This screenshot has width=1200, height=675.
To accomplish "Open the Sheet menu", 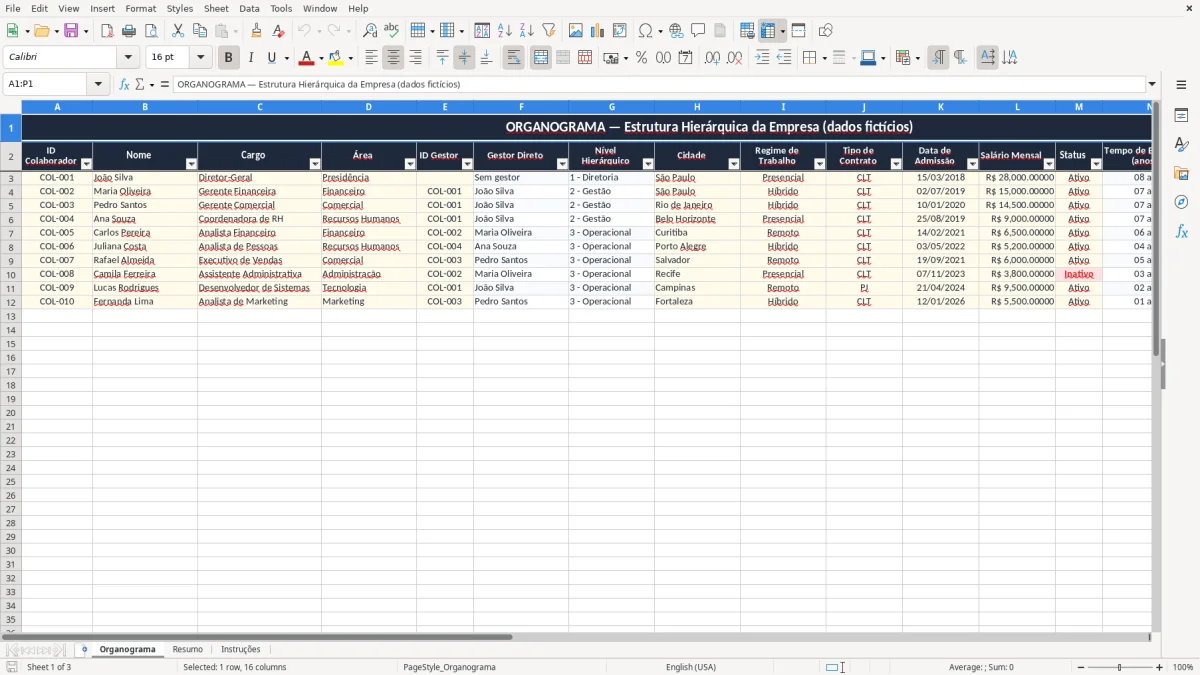I will (x=216, y=8).
